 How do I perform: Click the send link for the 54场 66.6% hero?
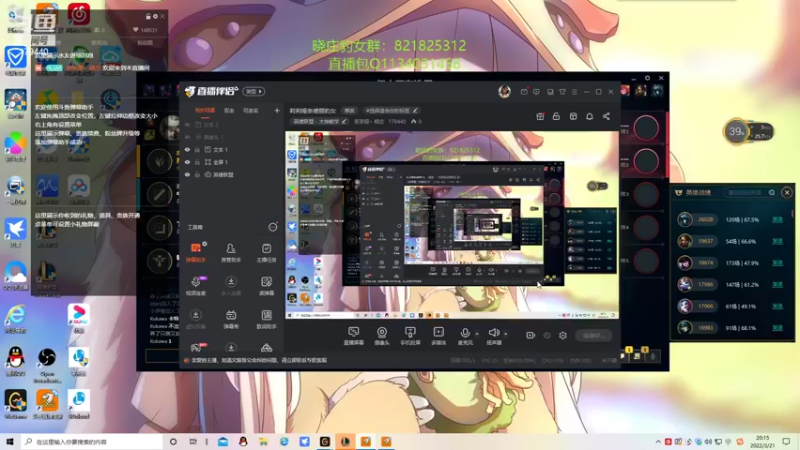tap(778, 241)
